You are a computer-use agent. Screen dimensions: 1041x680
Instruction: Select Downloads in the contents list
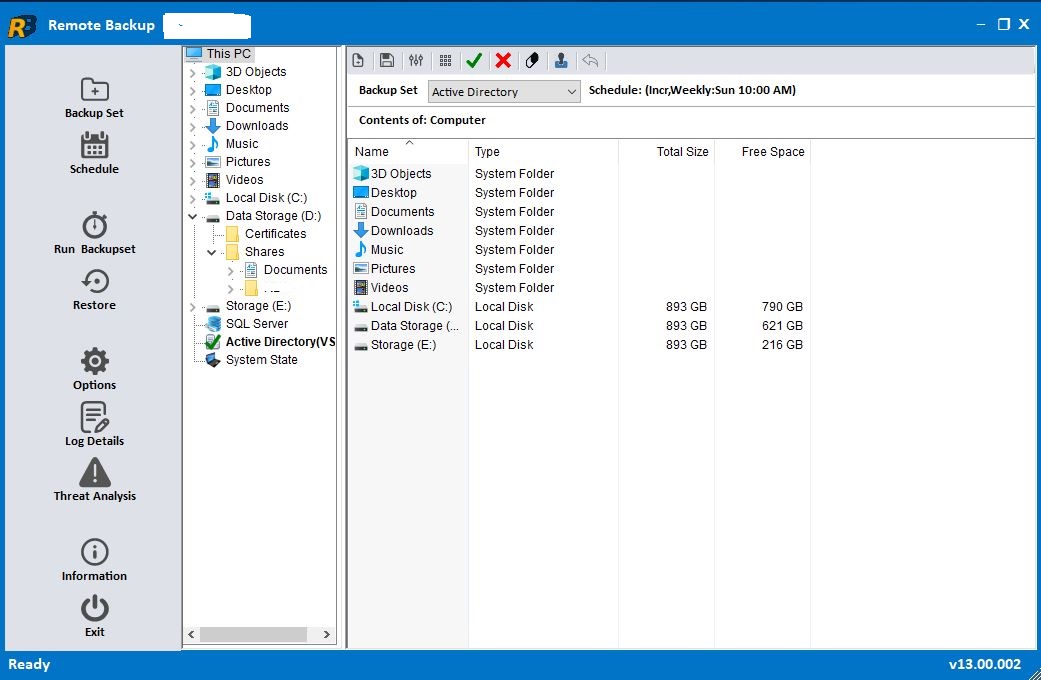point(402,230)
